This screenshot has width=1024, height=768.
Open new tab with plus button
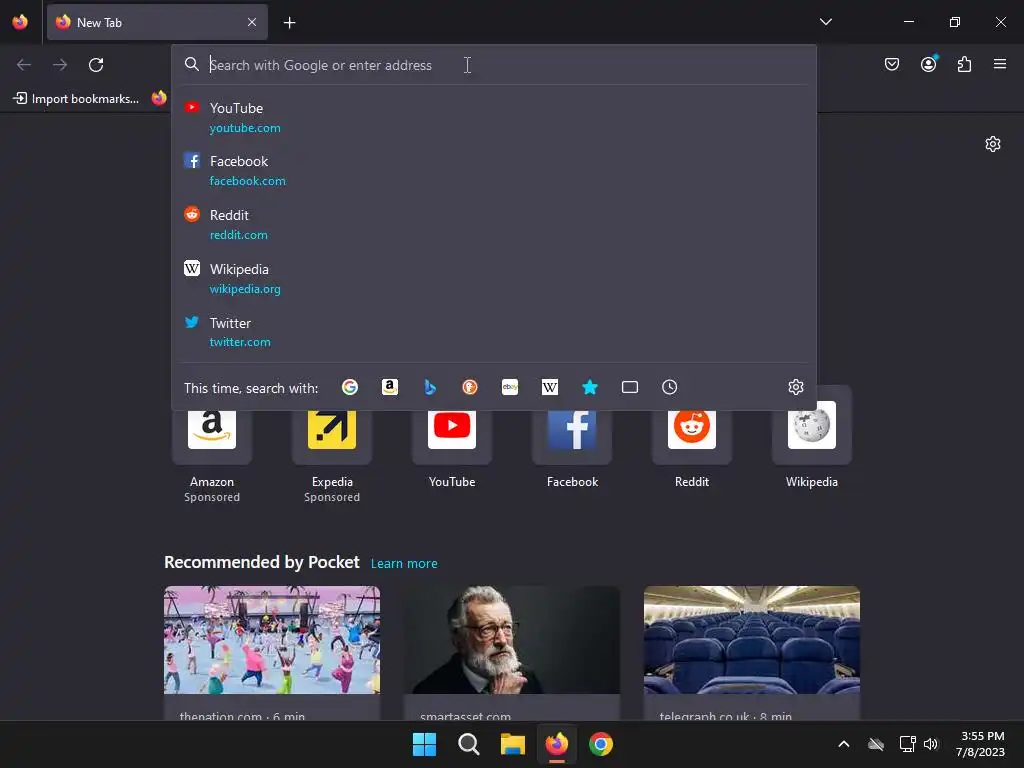pos(289,23)
